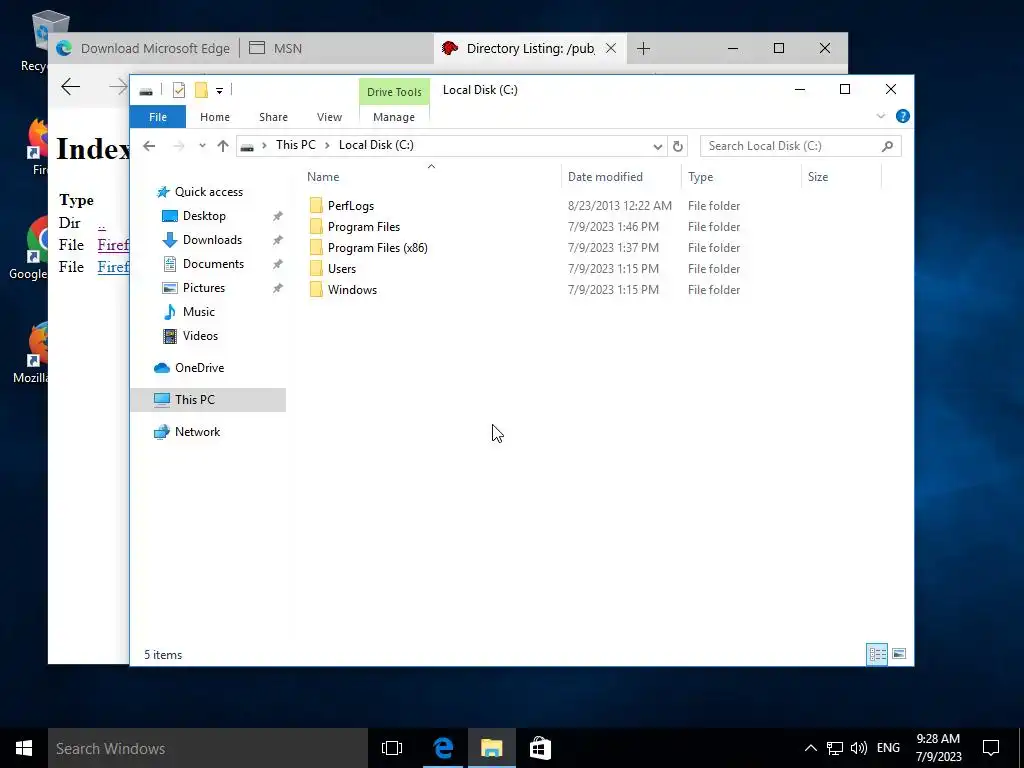Open Documents in the navigation pane
Image resolution: width=1024 pixels, height=768 pixels.
(213, 264)
